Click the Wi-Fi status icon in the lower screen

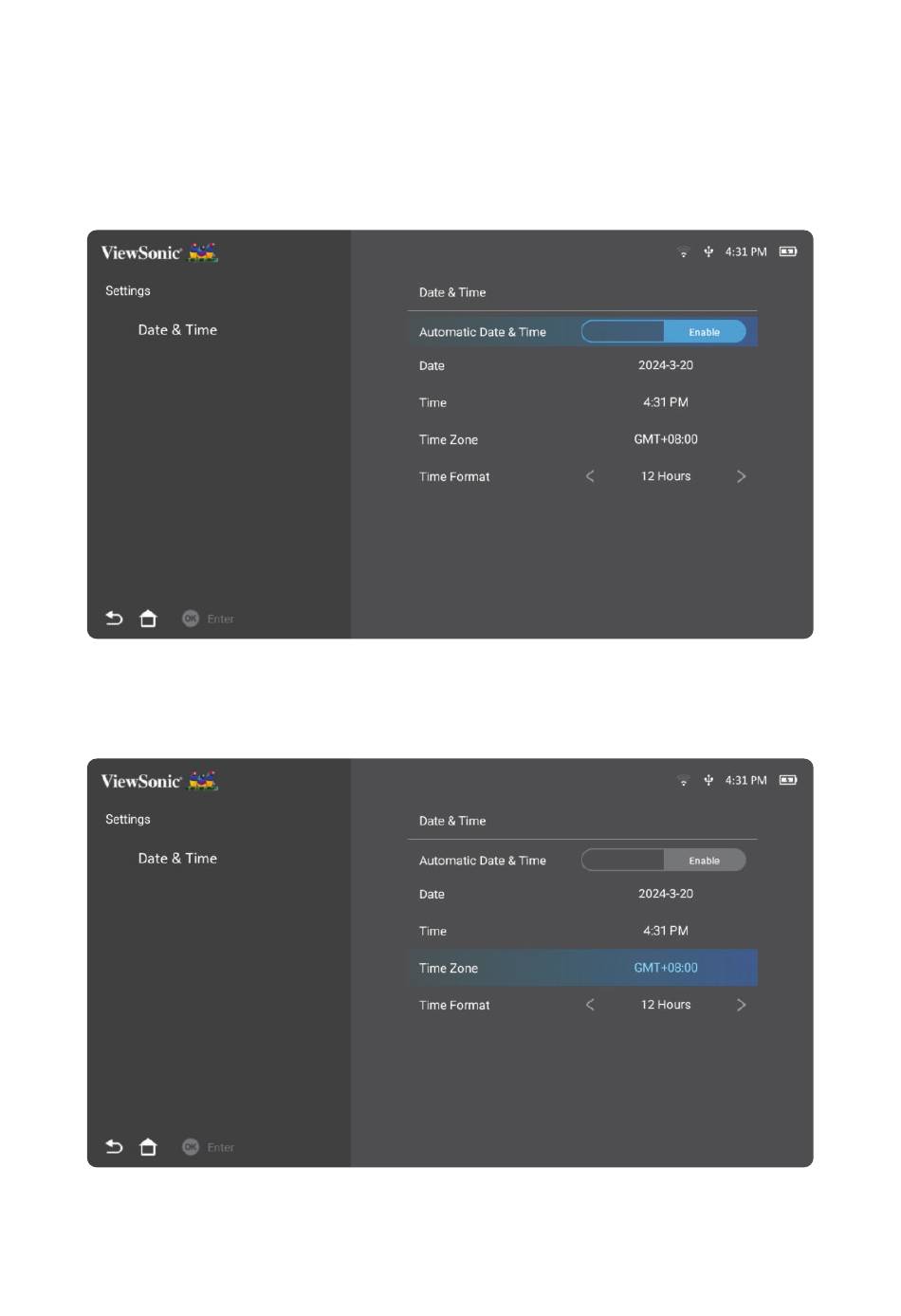(x=683, y=781)
